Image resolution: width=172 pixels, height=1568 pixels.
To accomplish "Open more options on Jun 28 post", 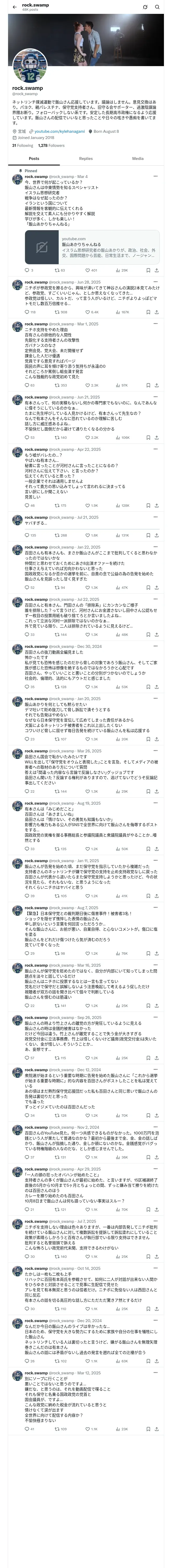I will pyautogui.click(x=156, y=282).
